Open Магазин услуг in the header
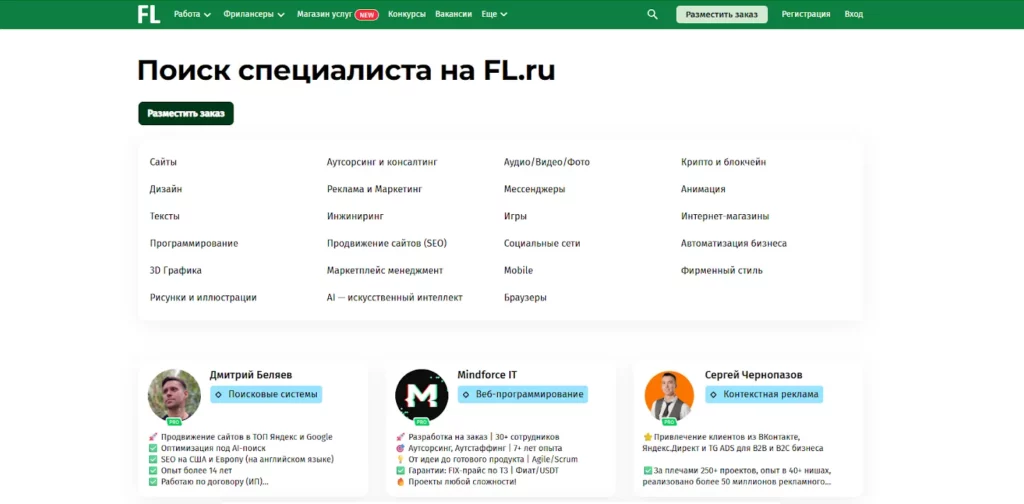Image resolution: width=1024 pixels, height=504 pixels. point(324,14)
